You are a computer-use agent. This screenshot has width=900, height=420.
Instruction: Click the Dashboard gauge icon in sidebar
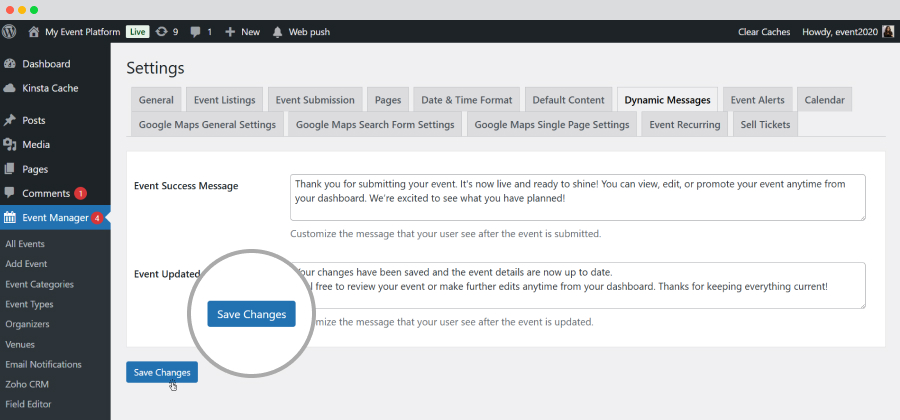tap(9, 64)
